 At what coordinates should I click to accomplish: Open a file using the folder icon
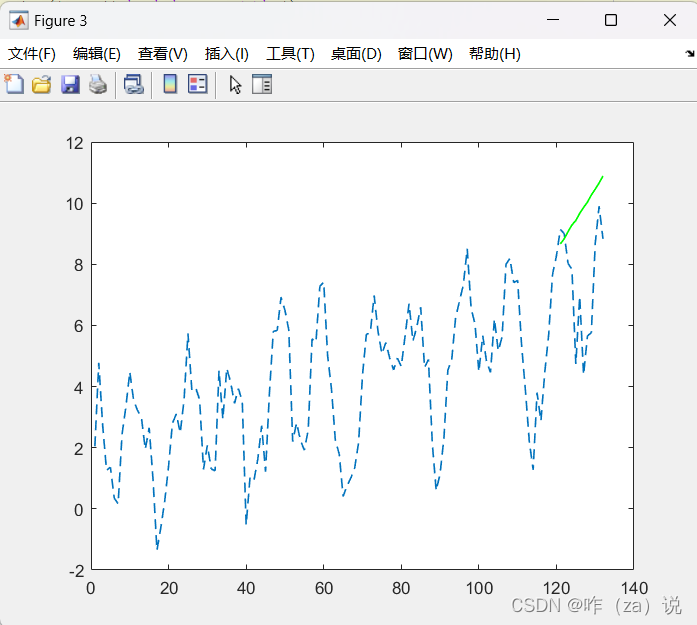(x=41, y=84)
